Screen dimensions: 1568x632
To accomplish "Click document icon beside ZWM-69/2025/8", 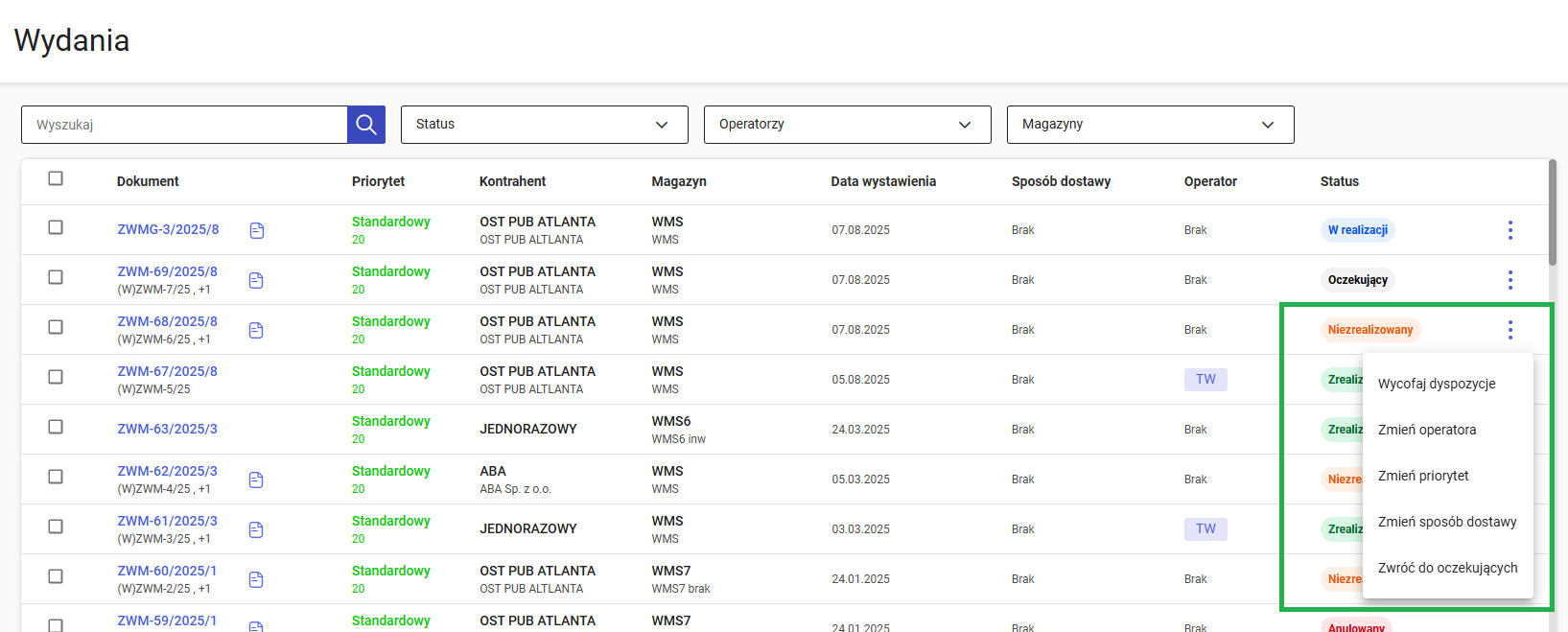I will [256, 280].
